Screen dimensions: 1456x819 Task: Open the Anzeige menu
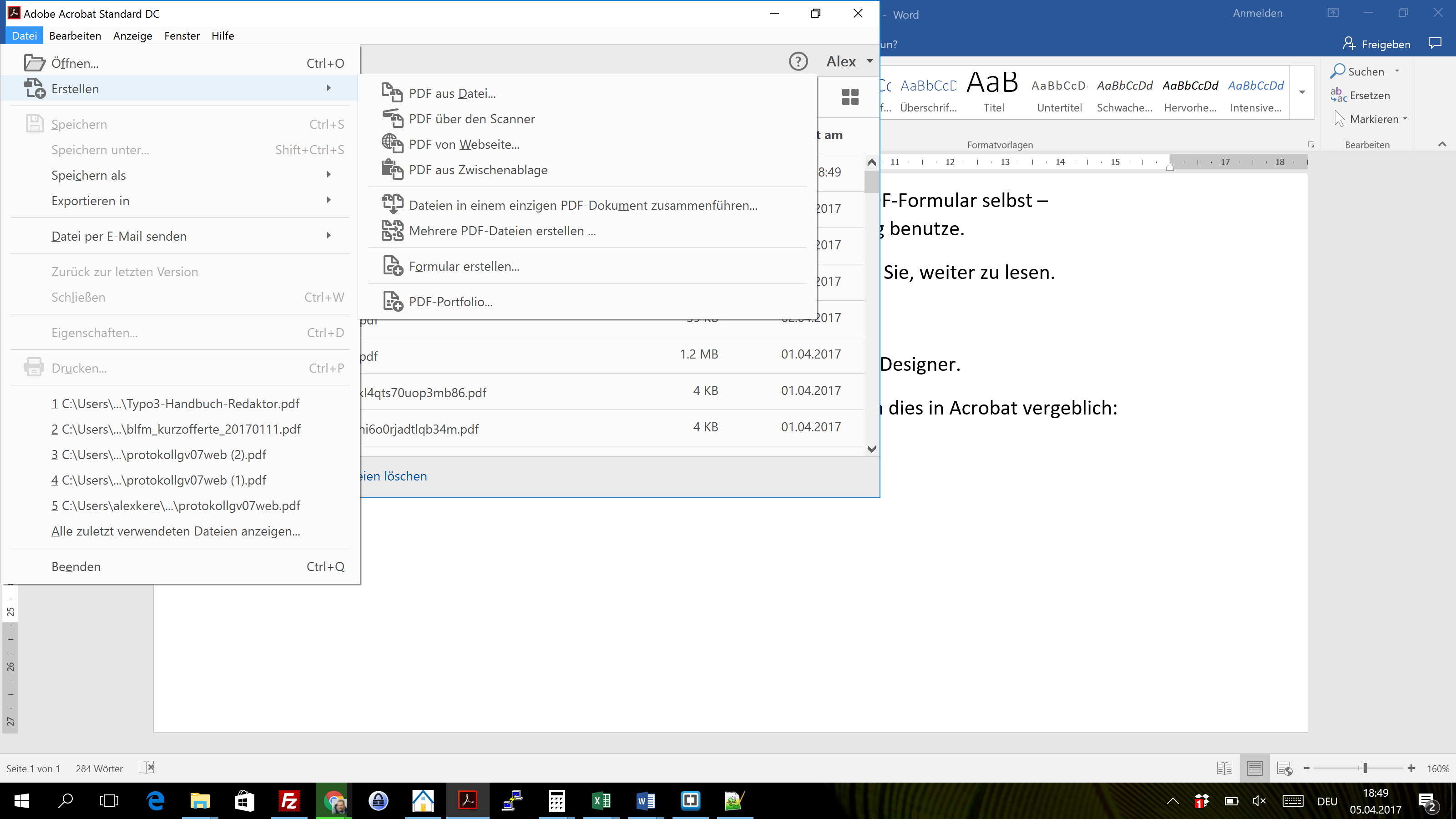tap(133, 35)
